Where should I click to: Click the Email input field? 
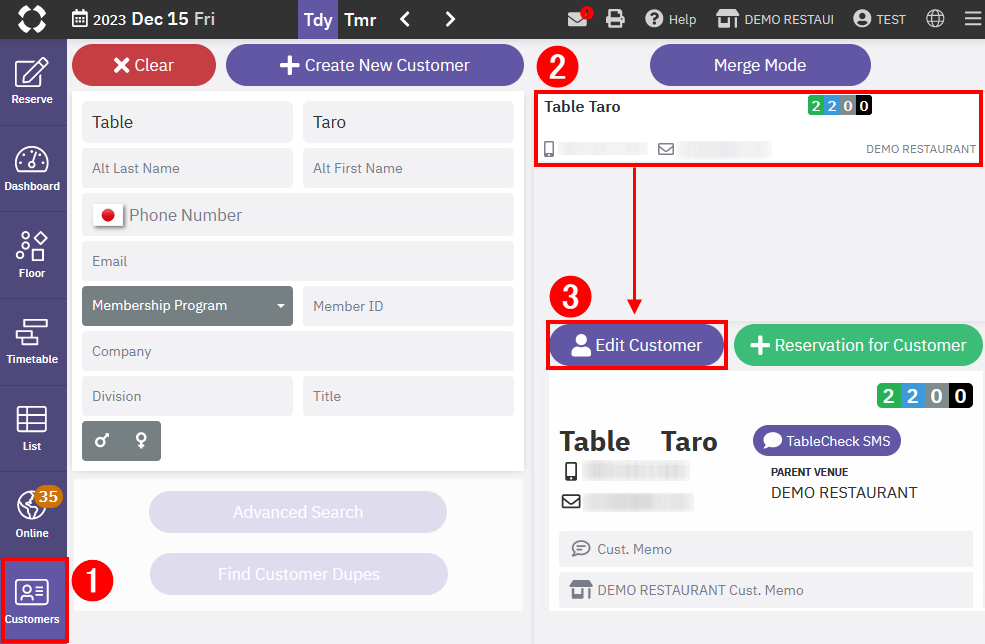click(x=298, y=261)
